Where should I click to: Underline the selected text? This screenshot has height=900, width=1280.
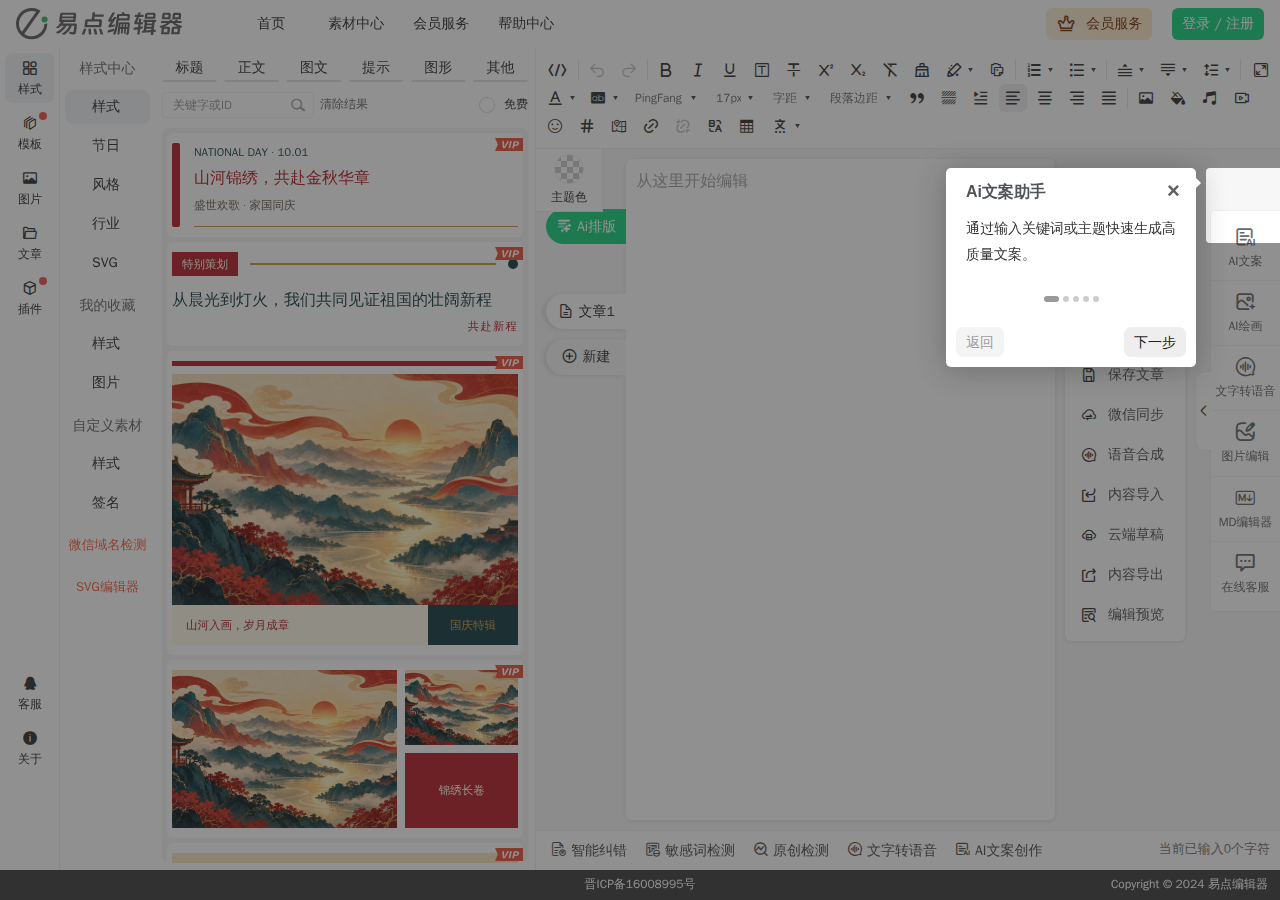730,70
